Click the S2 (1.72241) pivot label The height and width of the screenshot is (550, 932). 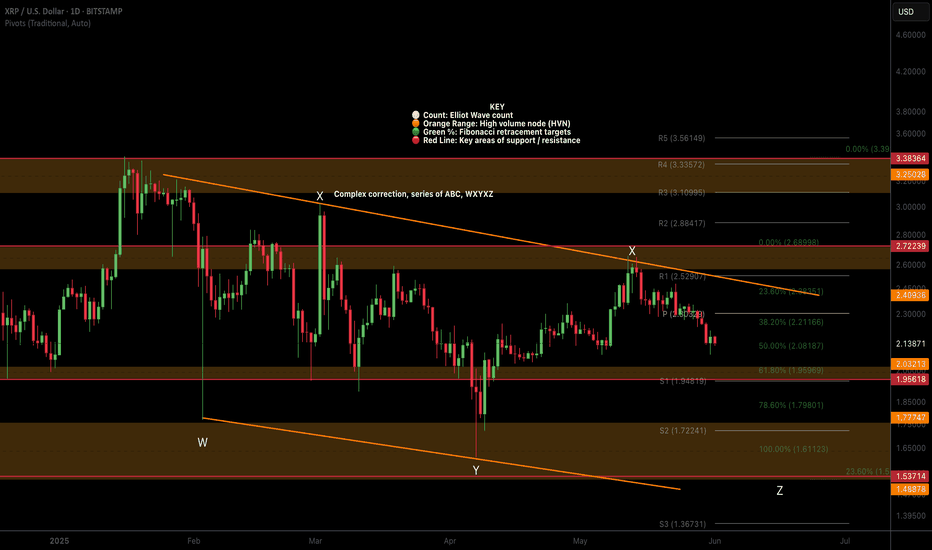coord(683,430)
